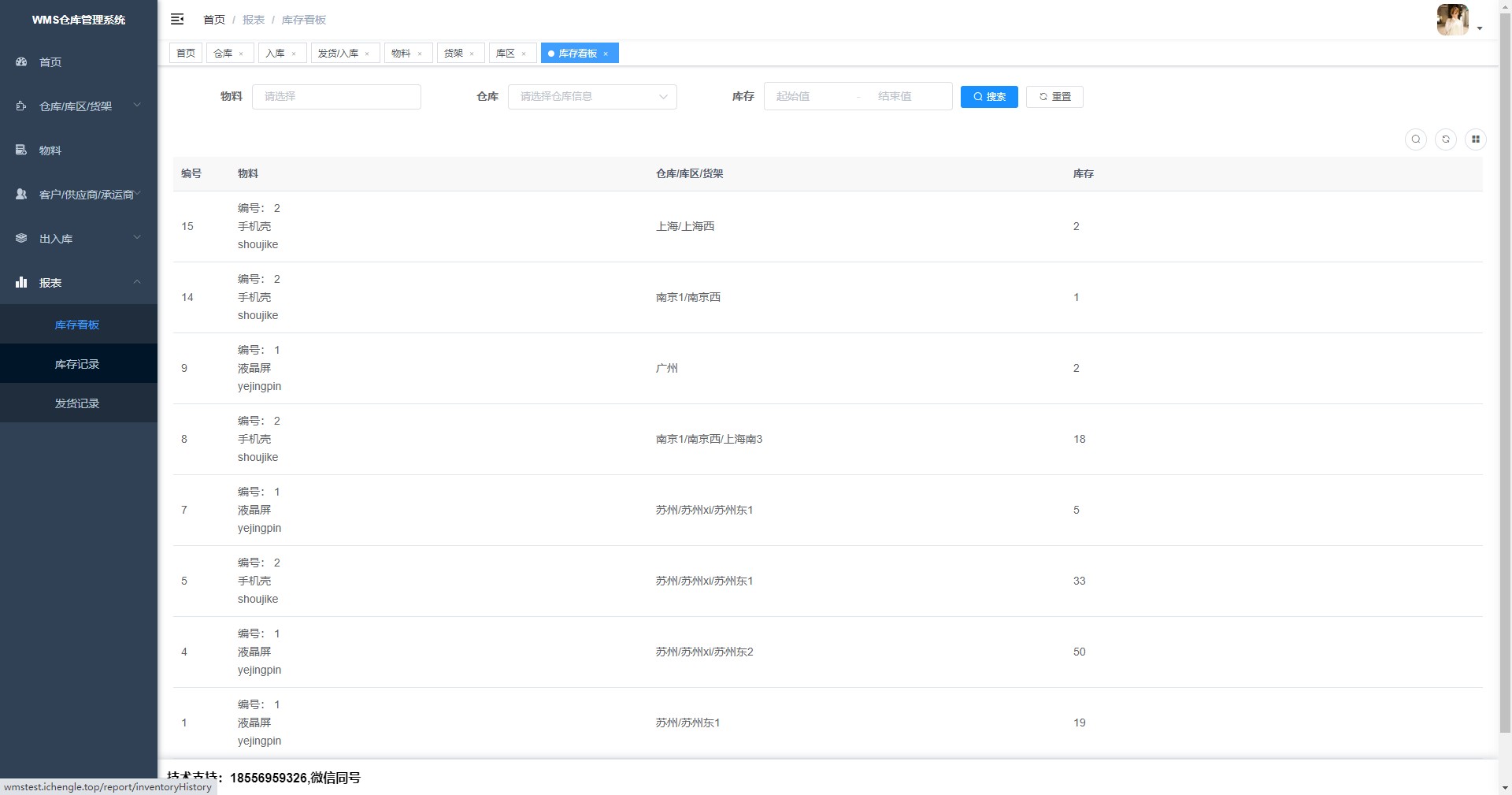This screenshot has width=1512, height=795.
Task: Click the 客户/供应商/承运商 person icon
Action: (21, 194)
